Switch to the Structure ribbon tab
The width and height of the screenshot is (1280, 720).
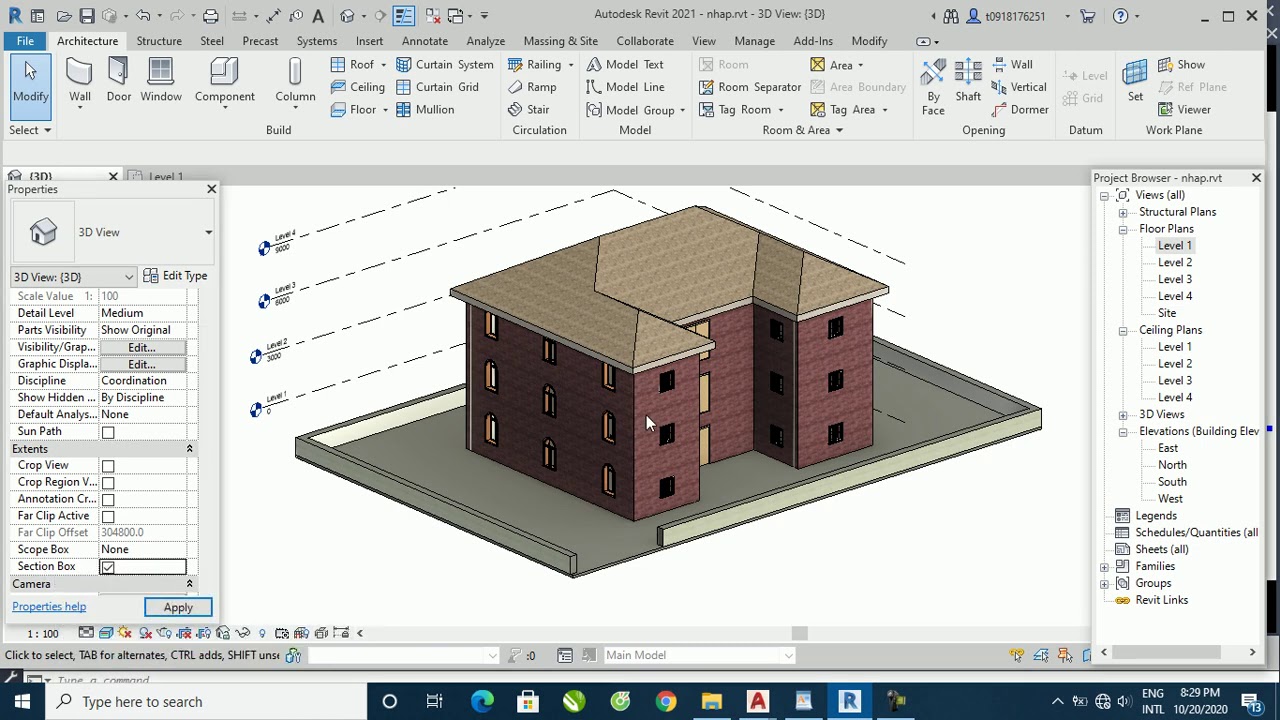(159, 41)
